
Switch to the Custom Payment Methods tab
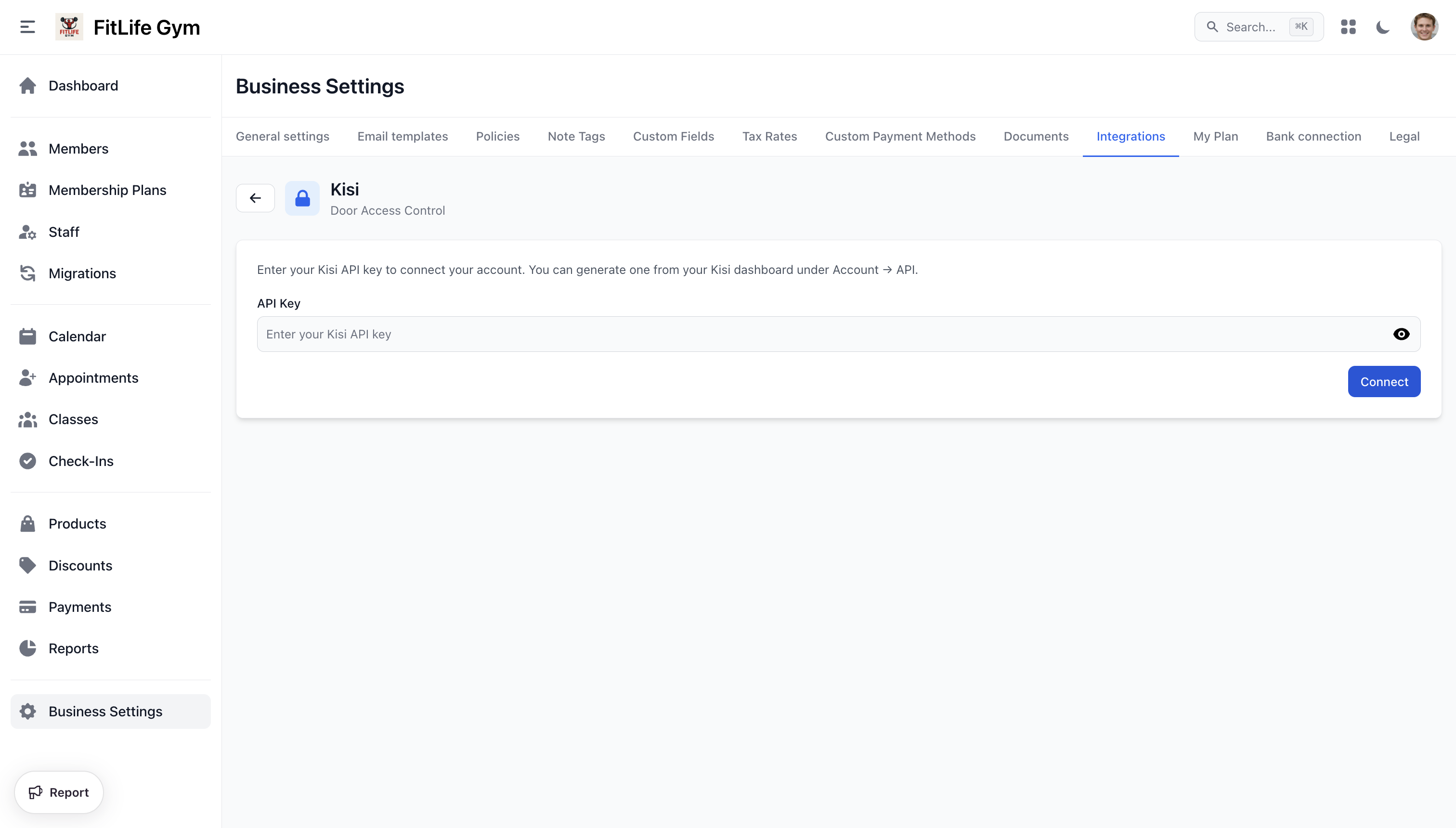[900, 136]
